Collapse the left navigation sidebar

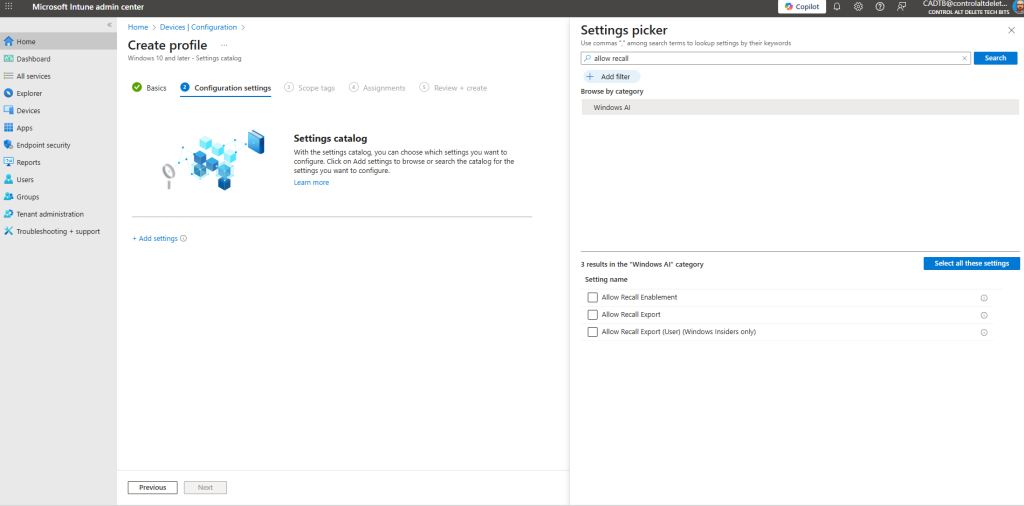click(109, 24)
